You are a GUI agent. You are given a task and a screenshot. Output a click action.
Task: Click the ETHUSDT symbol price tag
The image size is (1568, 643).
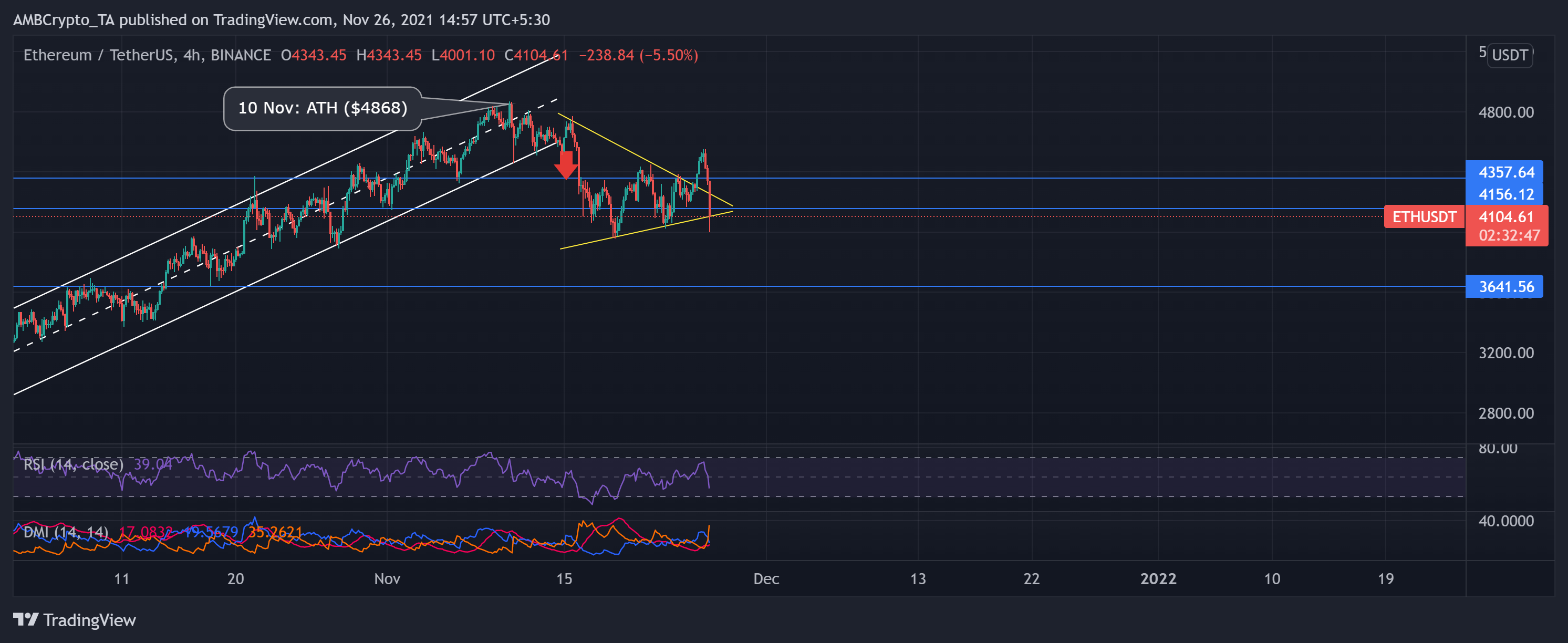pyautogui.click(x=1424, y=217)
